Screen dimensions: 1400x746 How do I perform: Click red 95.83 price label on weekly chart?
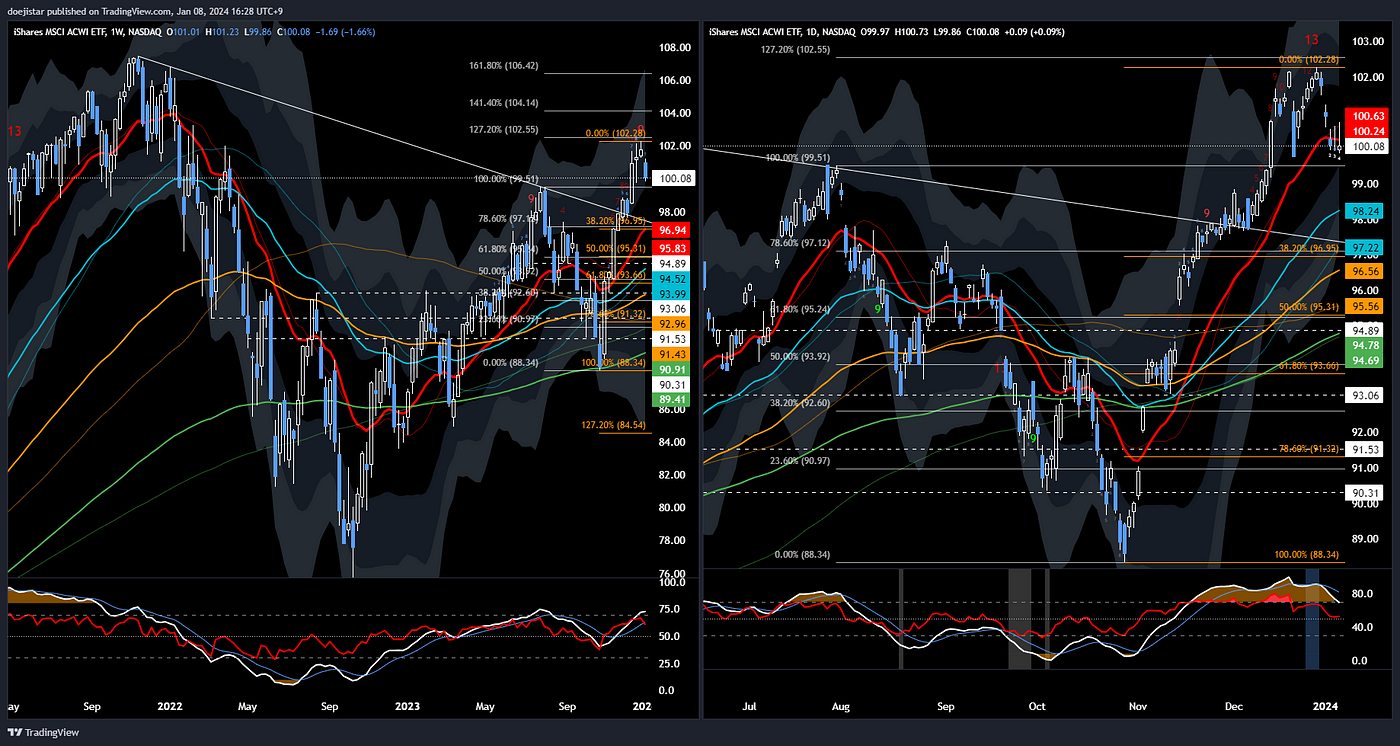point(671,247)
